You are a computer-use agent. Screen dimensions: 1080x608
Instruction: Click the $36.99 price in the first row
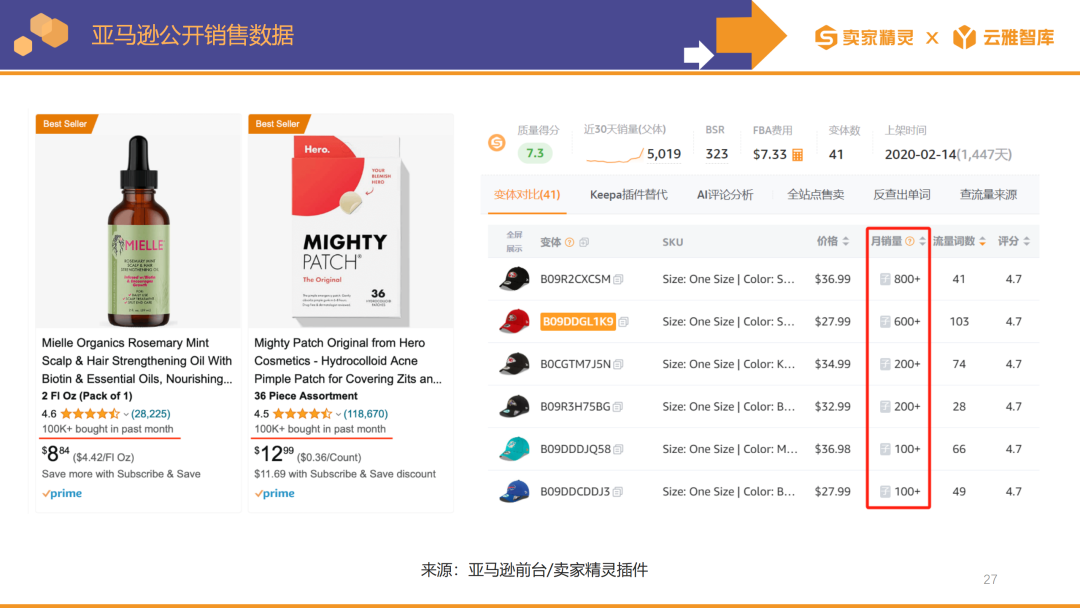(832, 279)
